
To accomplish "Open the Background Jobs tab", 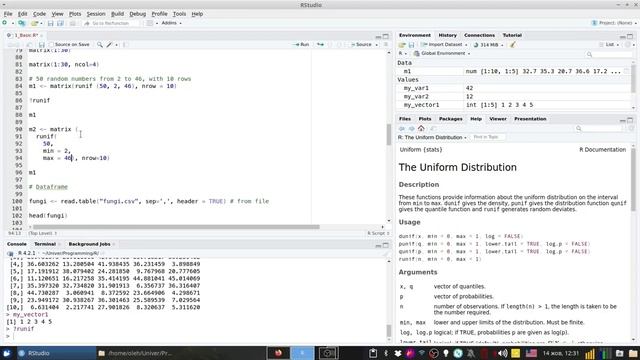I will pyautogui.click(x=89, y=244).
